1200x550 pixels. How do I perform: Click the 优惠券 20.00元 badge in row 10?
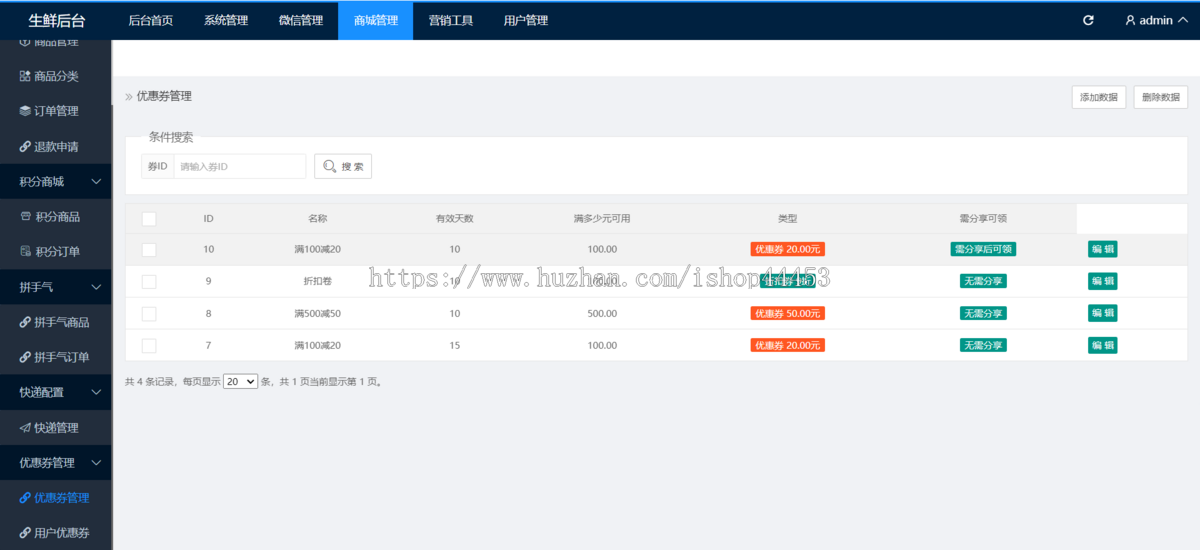[788, 249]
